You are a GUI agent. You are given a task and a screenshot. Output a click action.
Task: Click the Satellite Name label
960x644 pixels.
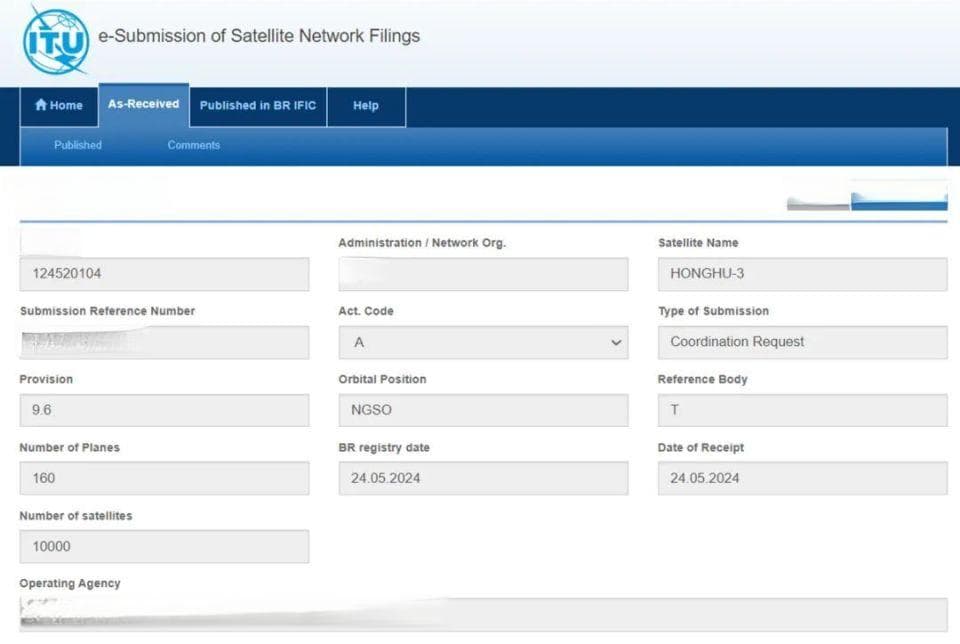click(698, 243)
